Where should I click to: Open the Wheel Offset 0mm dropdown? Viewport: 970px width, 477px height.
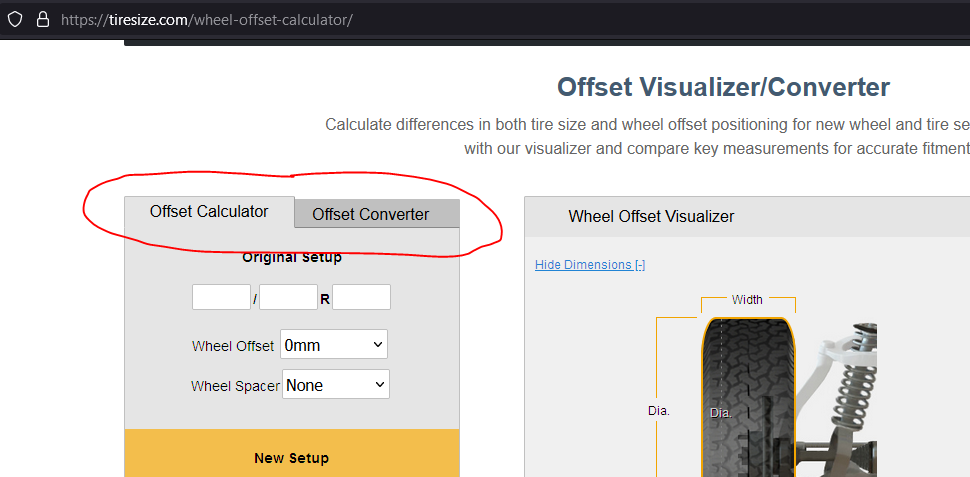click(x=334, y=345)
